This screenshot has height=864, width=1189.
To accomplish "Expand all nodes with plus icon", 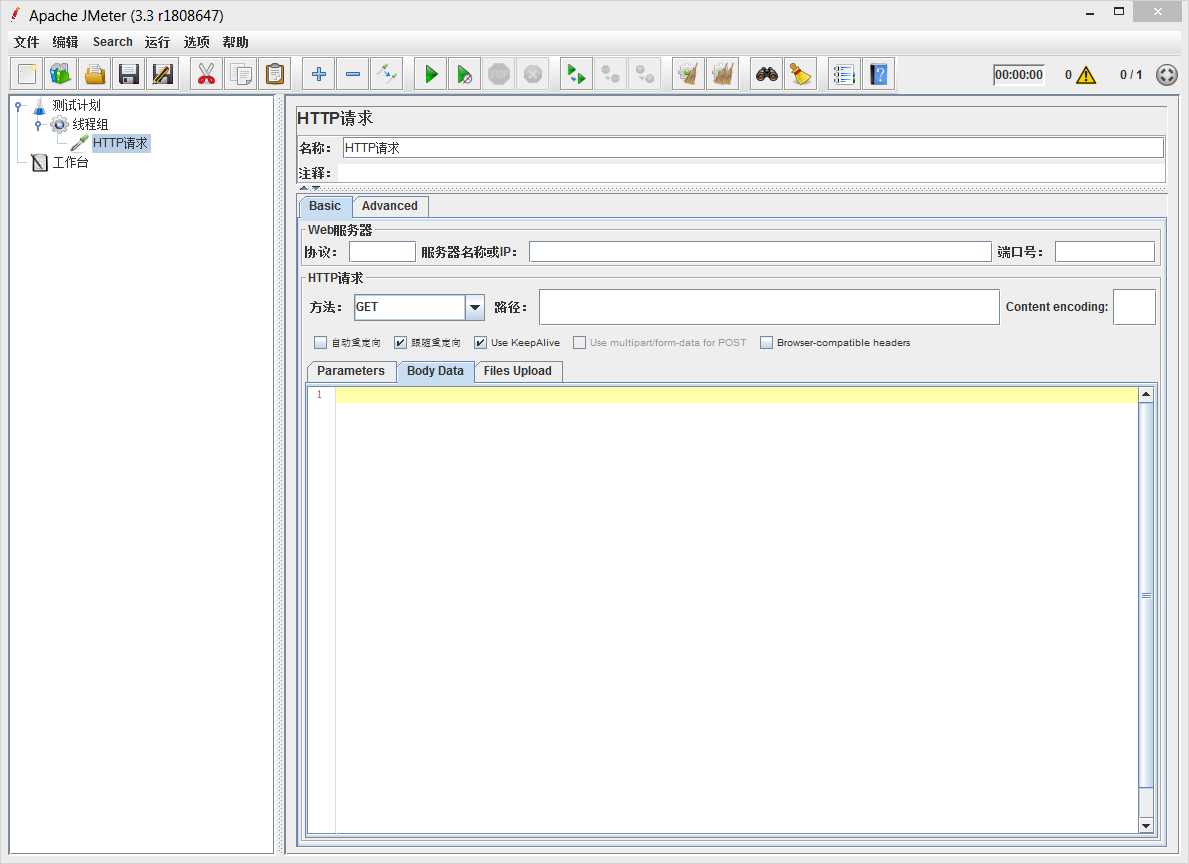I will (x=318, y=74).
